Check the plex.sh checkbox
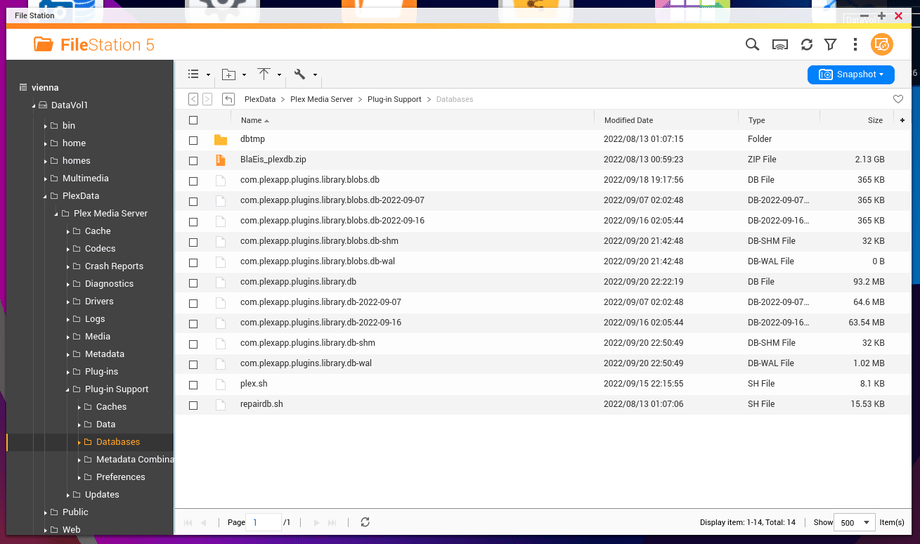The height and width of the screenshot is (544, 920). point(193,385)
